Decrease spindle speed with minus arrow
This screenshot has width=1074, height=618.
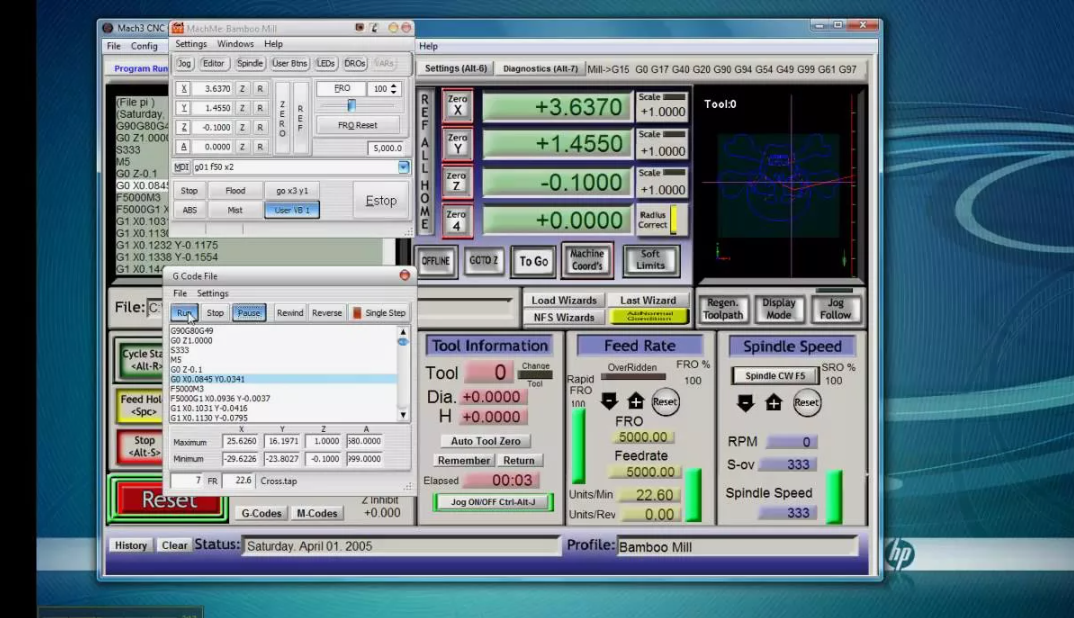745,403
